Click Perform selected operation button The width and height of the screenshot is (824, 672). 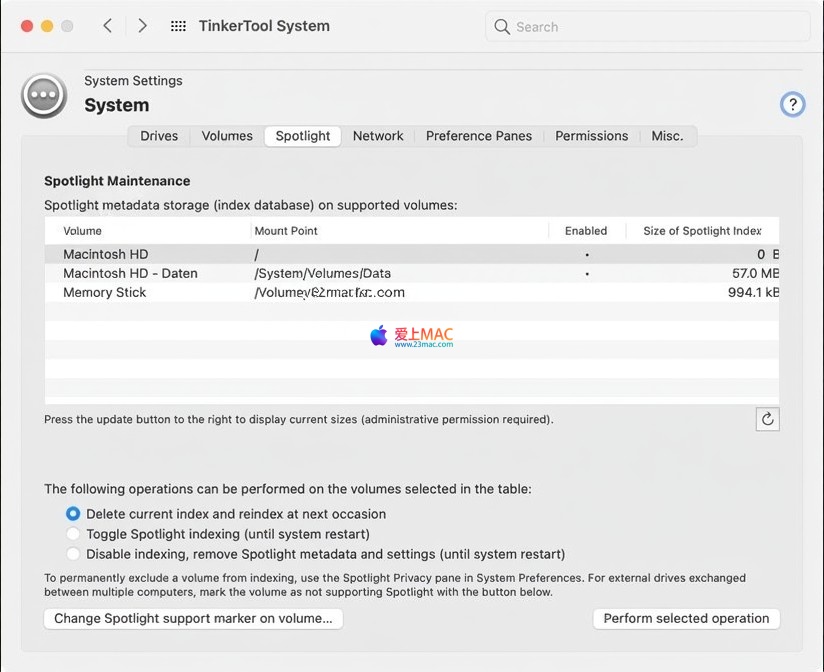686,619
